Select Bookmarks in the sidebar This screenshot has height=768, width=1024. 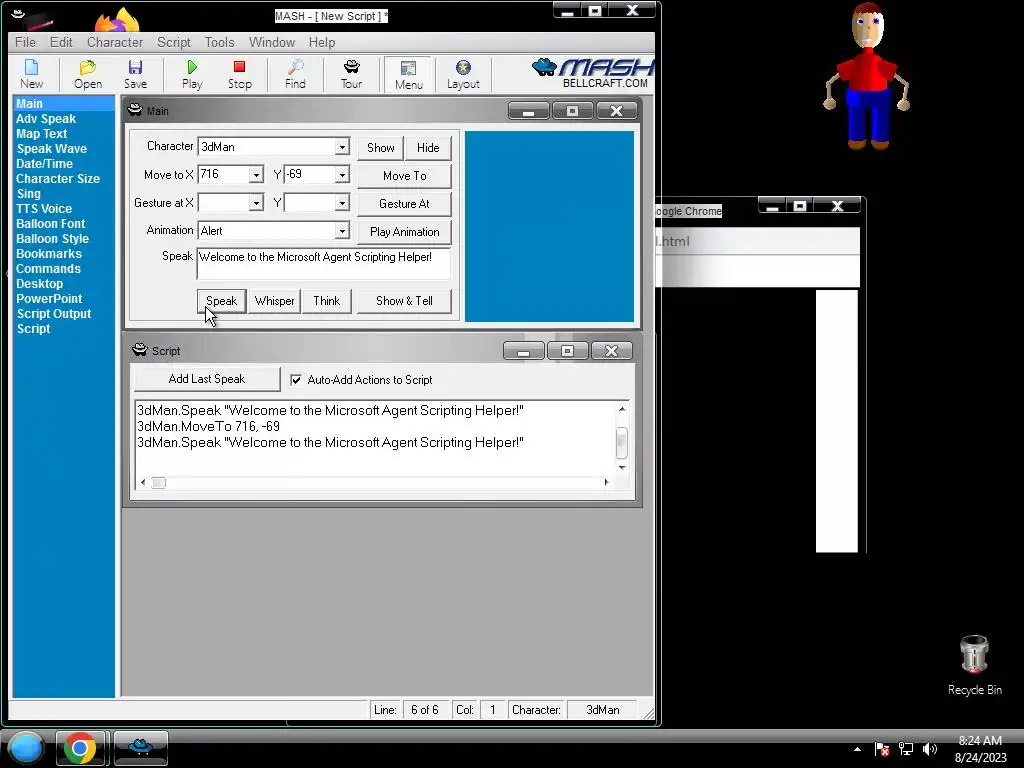(x=49, y=254)
